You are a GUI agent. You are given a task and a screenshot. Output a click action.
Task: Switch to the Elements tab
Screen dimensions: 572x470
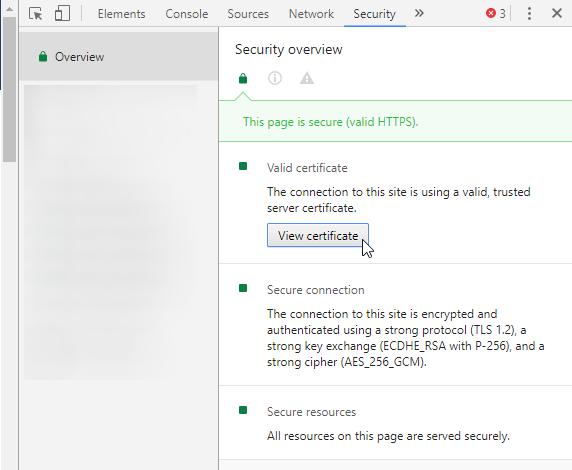[x=121, y=14]
